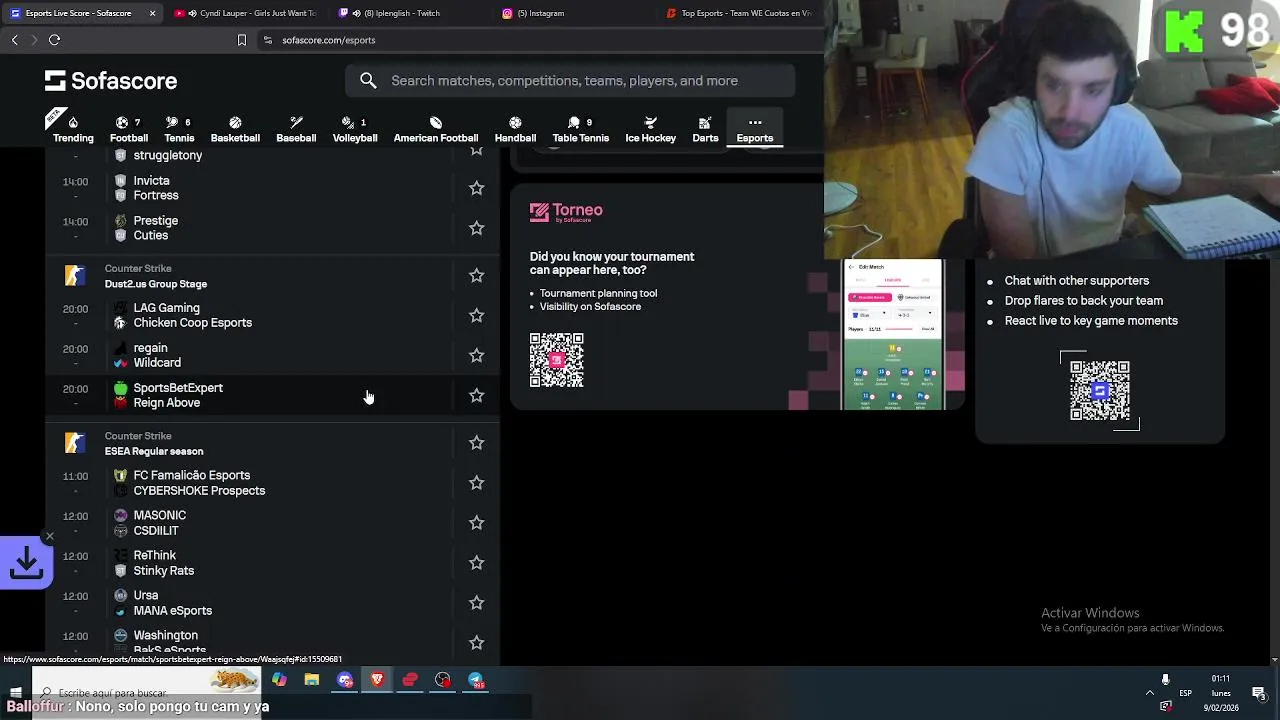Open File Explorer from the taskbar
This screenshot has height=720, width=1280.
coord(312,680)
